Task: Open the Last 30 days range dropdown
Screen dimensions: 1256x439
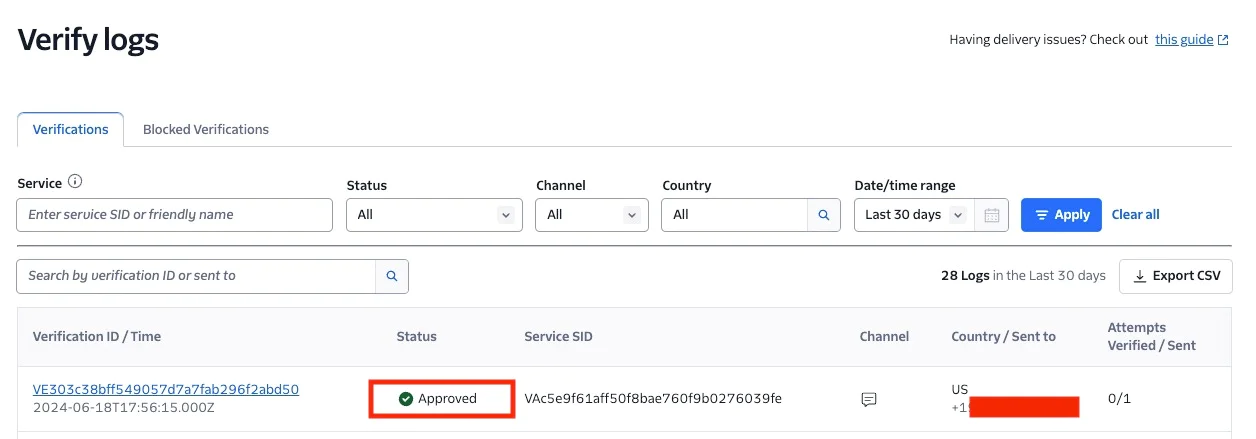Action: point(914,215)
